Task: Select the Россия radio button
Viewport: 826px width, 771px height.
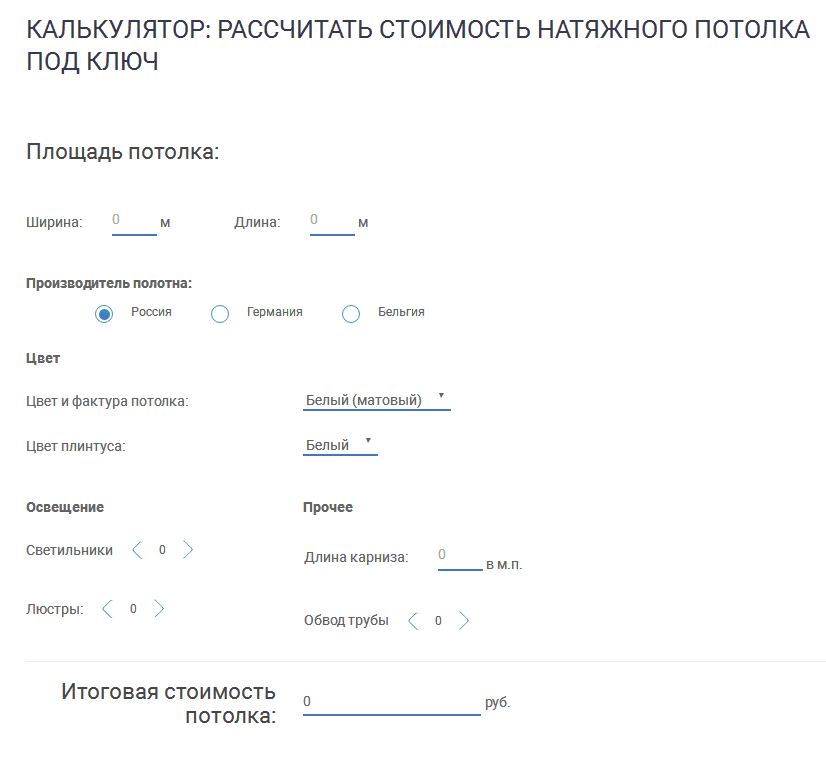Action: [x=104, y=312]
